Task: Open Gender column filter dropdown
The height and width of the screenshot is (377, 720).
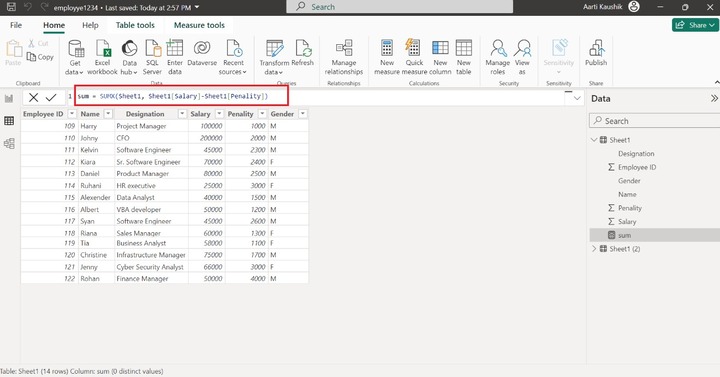Action: (303, 114)
